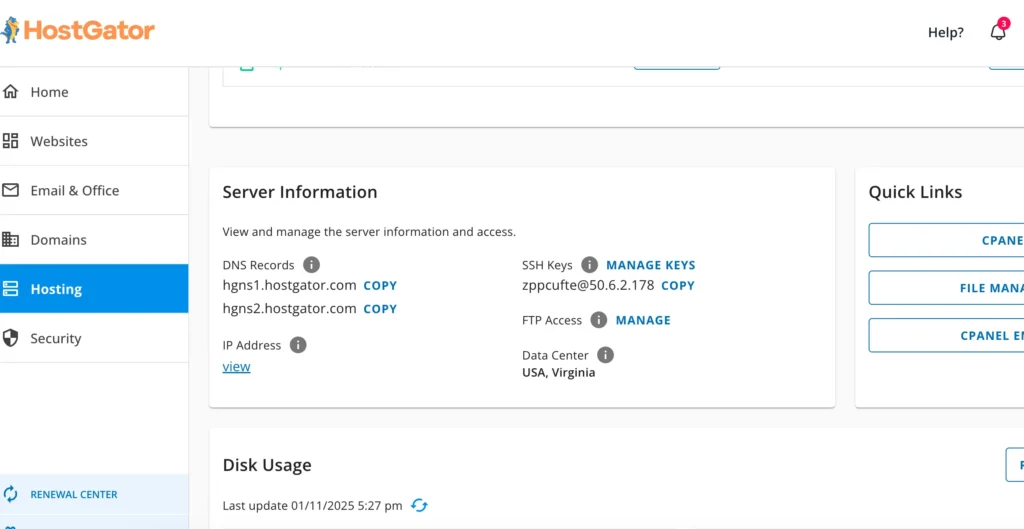Screen dimensions: 1024x529
Task: Copy hgns1.hostgator.com DNS record
Action: (380, 286)
